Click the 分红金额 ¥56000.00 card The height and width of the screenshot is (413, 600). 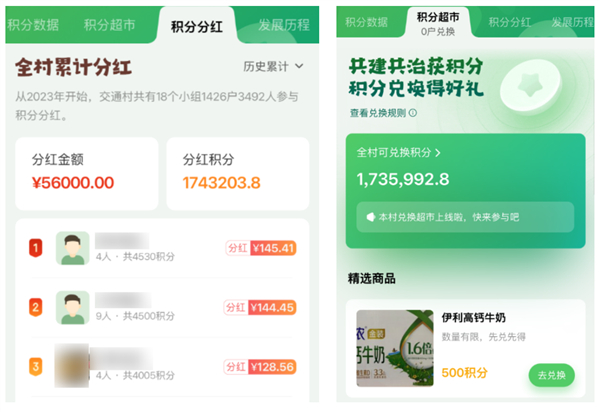click(87, 173)
